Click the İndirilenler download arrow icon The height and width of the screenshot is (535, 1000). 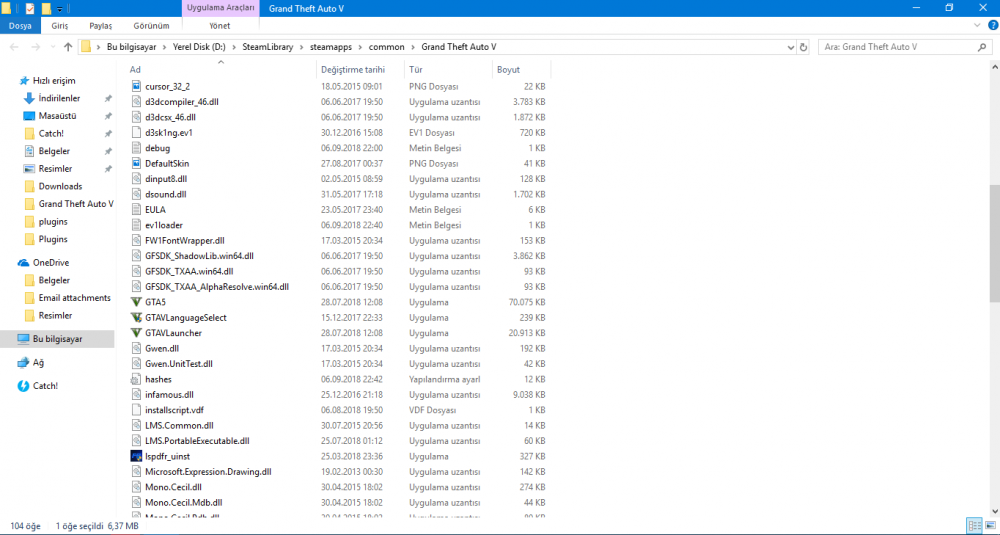tap(29, 98)
